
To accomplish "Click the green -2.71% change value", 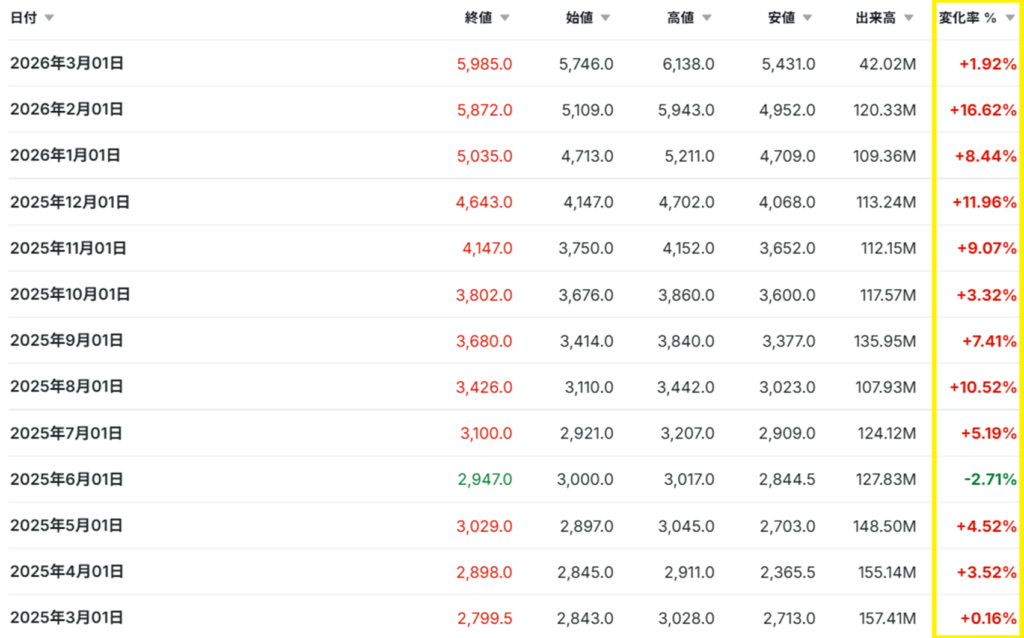I will coord(990,480).
